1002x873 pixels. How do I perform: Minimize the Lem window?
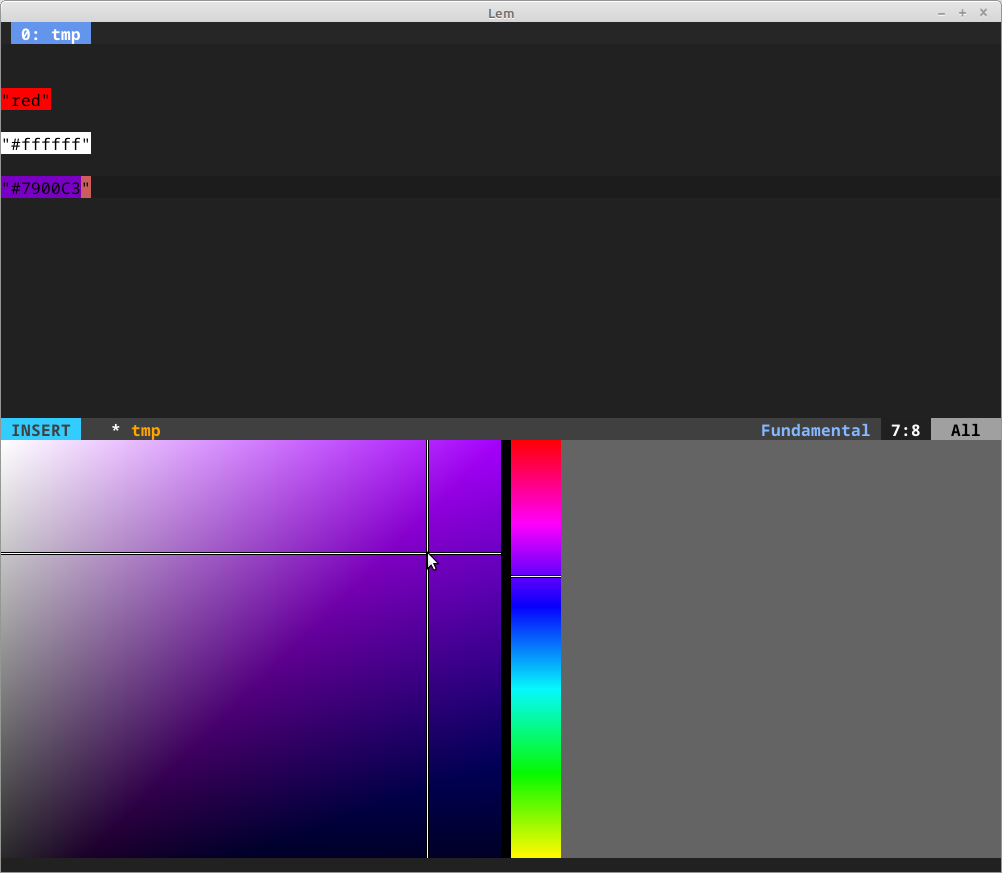(x=941, y=12)
